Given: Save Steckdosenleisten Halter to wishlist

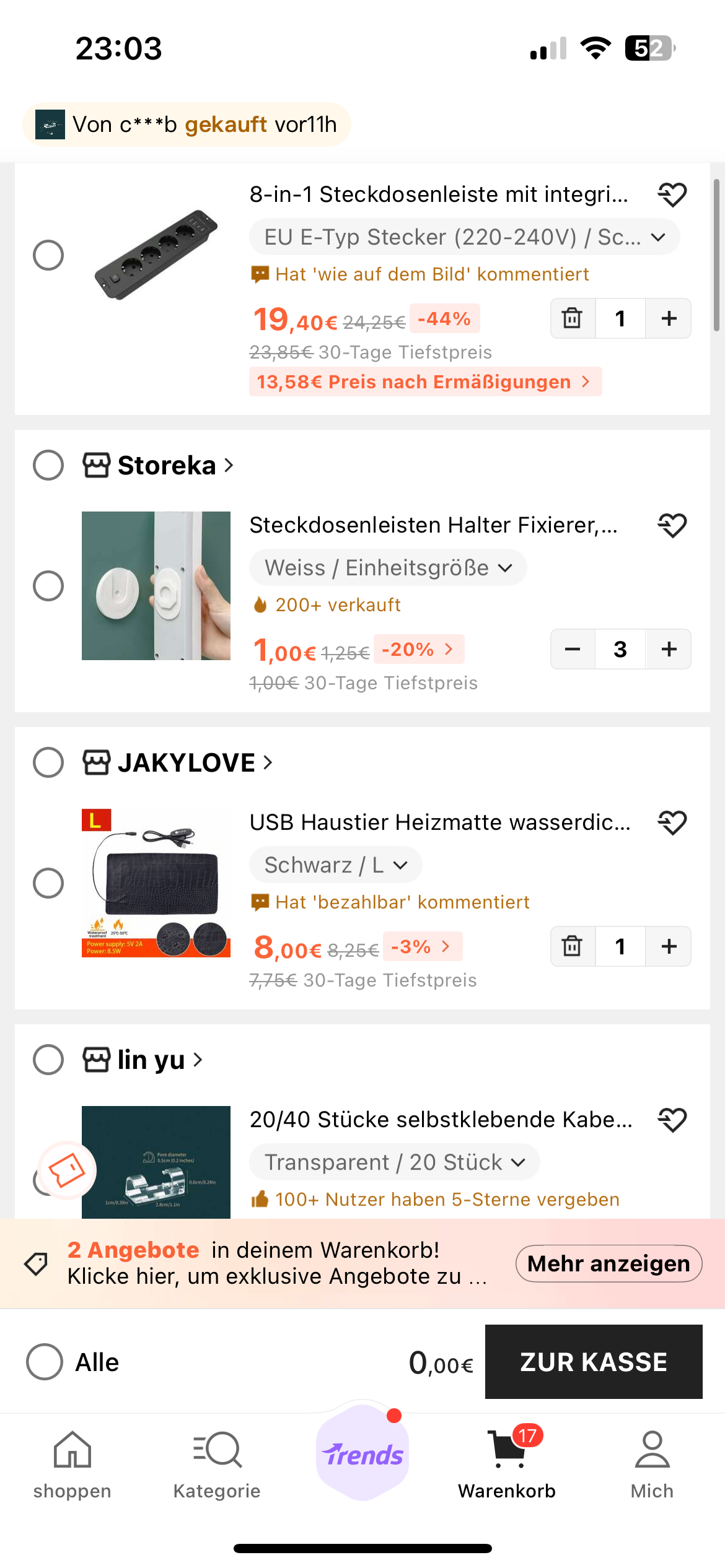Looking at the screenshot, I should [672, 526].
